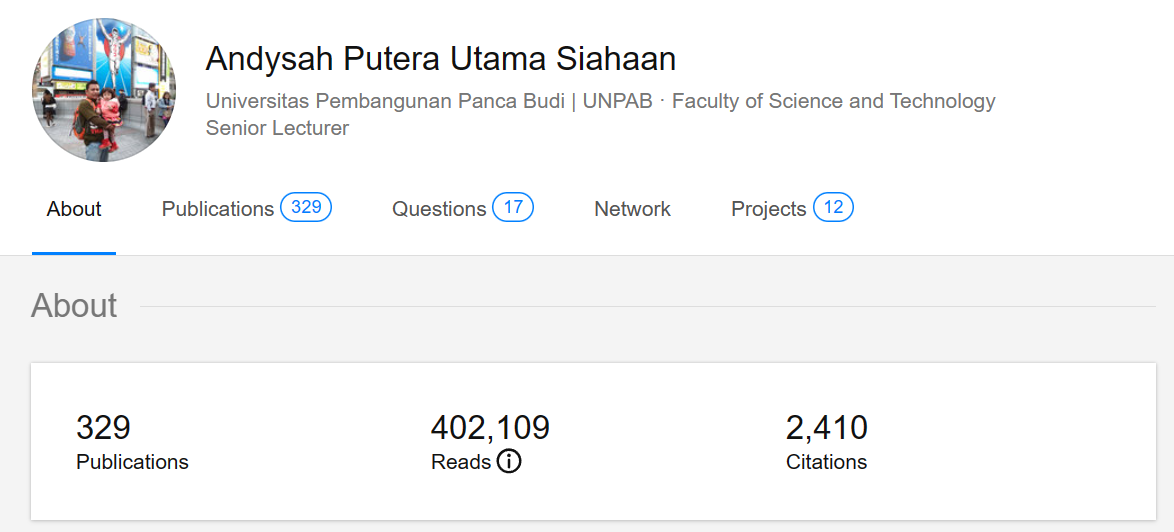Click the About section heading
Screen dimensions: 1174x532
(74, 305)
